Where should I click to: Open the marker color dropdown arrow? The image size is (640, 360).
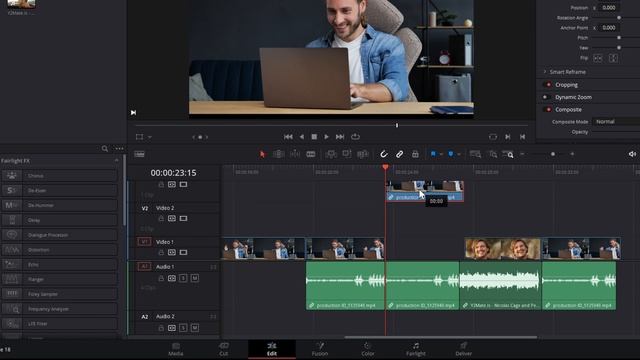pos(459,154)
